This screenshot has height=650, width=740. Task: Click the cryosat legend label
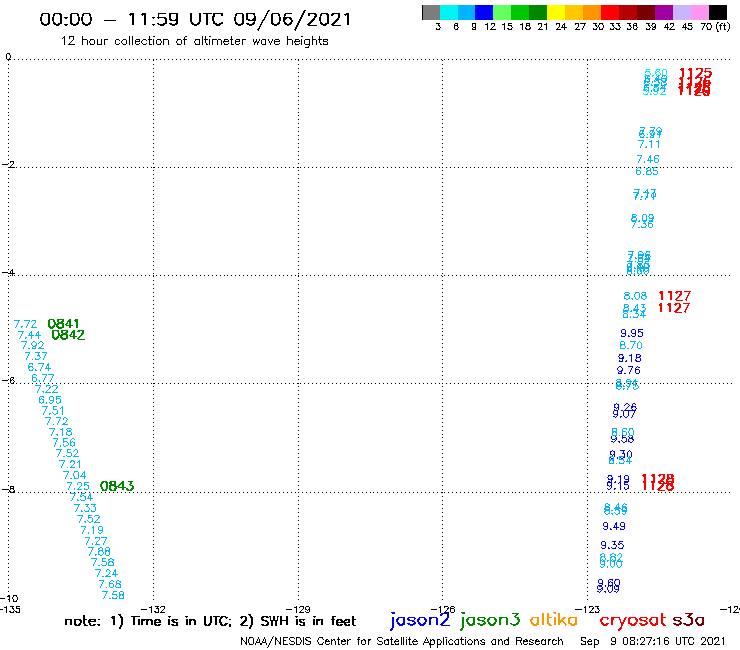click(633, 621)
